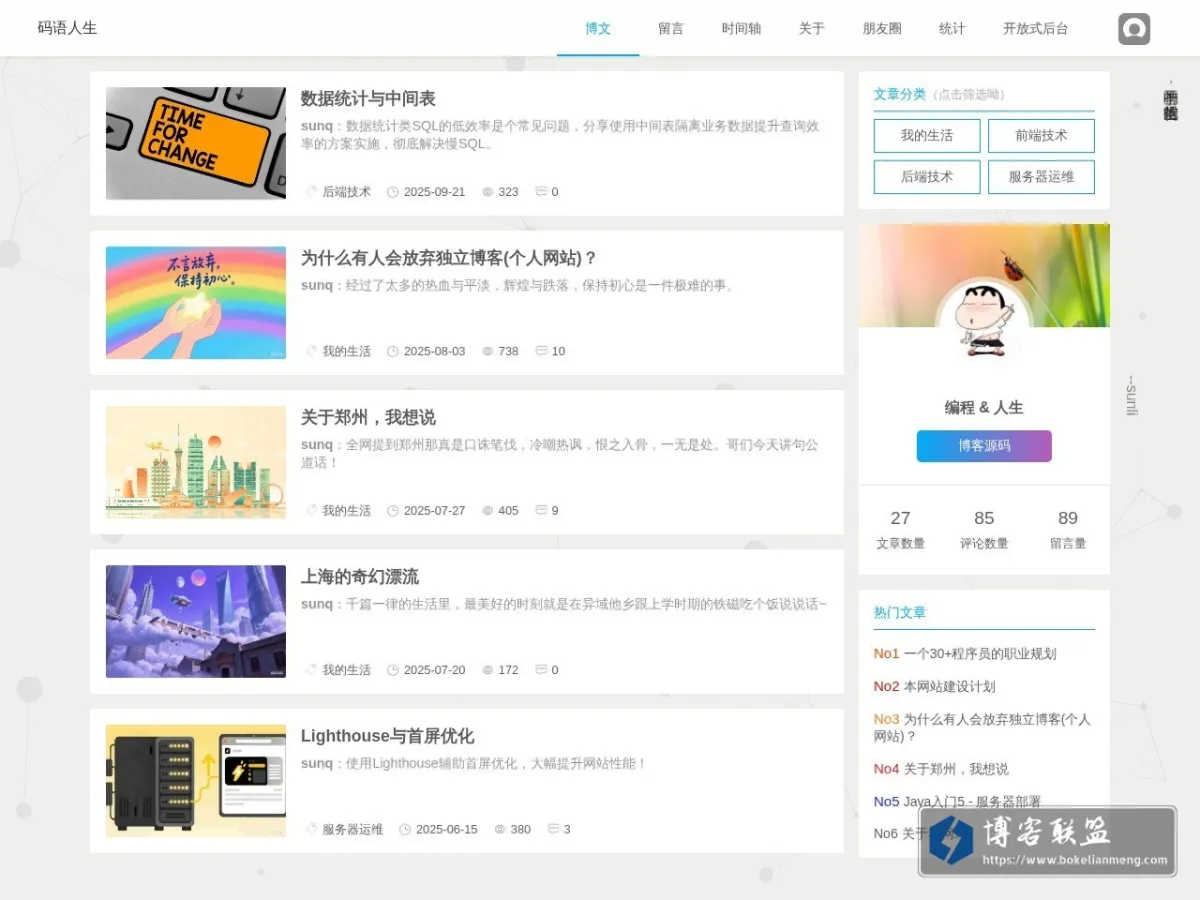Filter articles by 前端技术 category
This screenshot has height=900, width=1200.
tap(1041, 136)
